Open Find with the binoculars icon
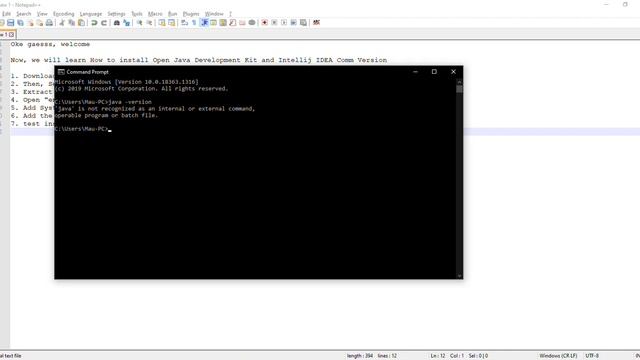 click(117, 23)
